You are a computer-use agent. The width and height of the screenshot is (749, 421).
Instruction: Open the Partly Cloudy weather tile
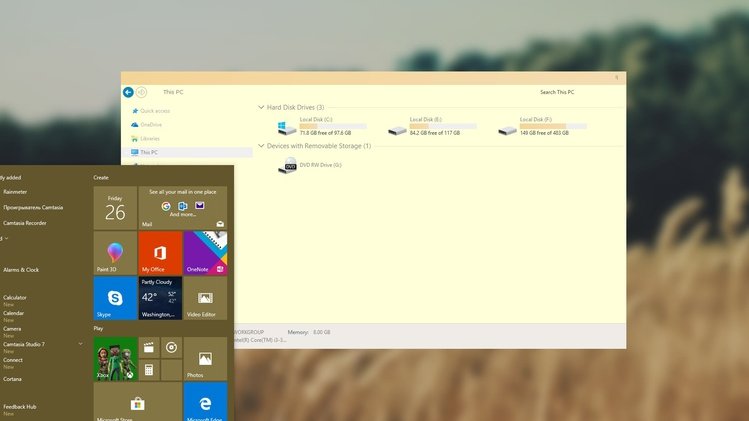(x=160, y=298)
